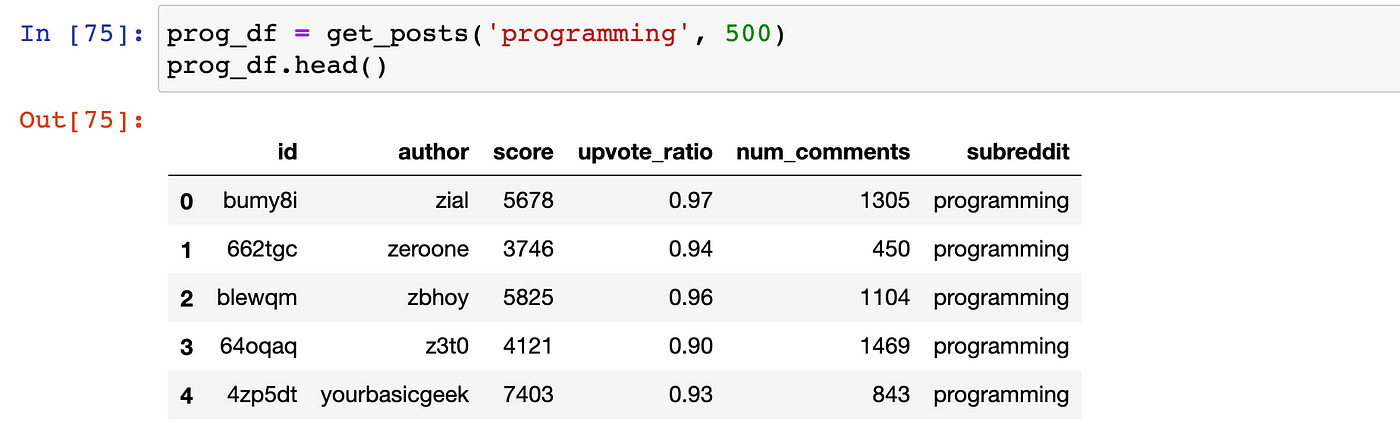Click the 'id' column header
The height and width of the screenshot is (422, 1400).
click(x=287, y=152)
